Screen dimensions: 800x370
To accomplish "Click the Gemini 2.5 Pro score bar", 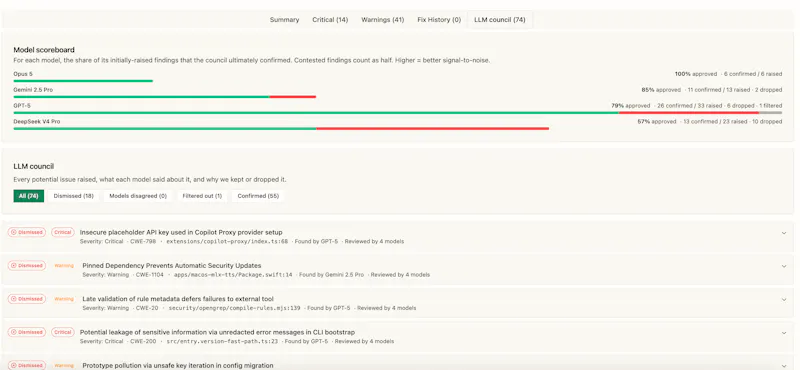I will coord(165,96).
